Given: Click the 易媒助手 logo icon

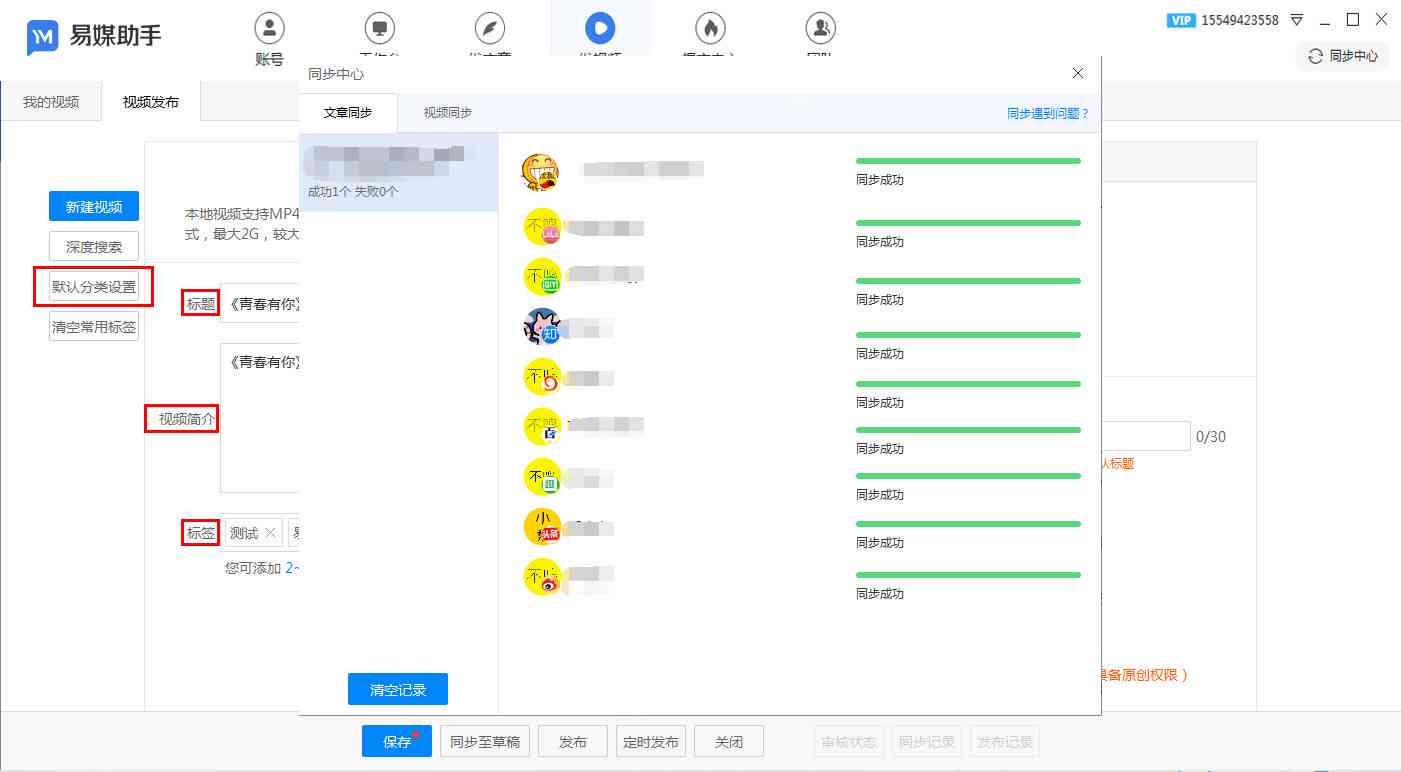Looking at the screenshot, I should click(42, 37).
